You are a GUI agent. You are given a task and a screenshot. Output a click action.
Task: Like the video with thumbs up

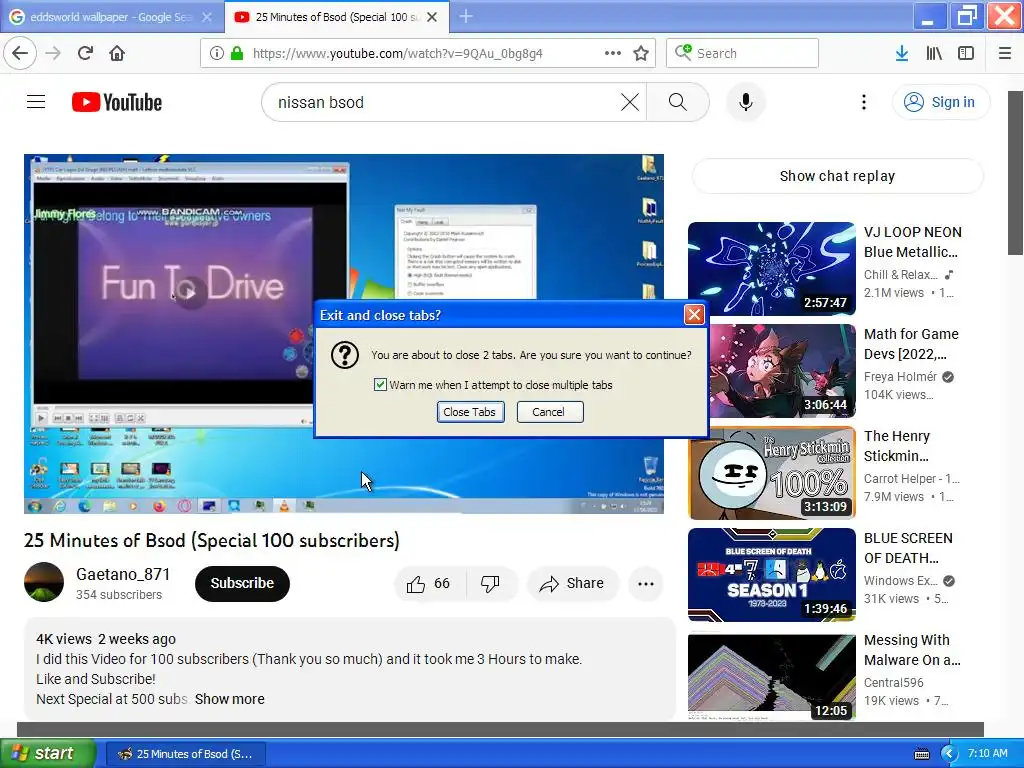(x=430, y=583)
